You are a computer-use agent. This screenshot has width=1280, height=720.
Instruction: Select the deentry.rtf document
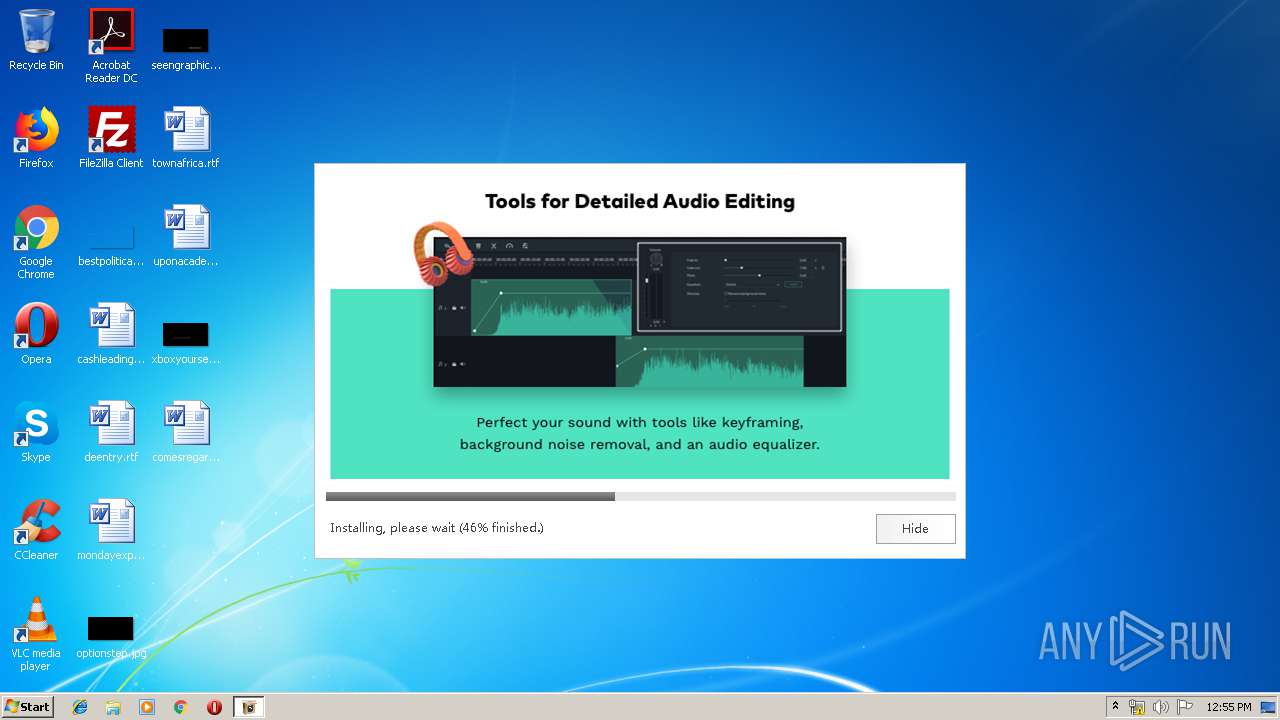111,433
